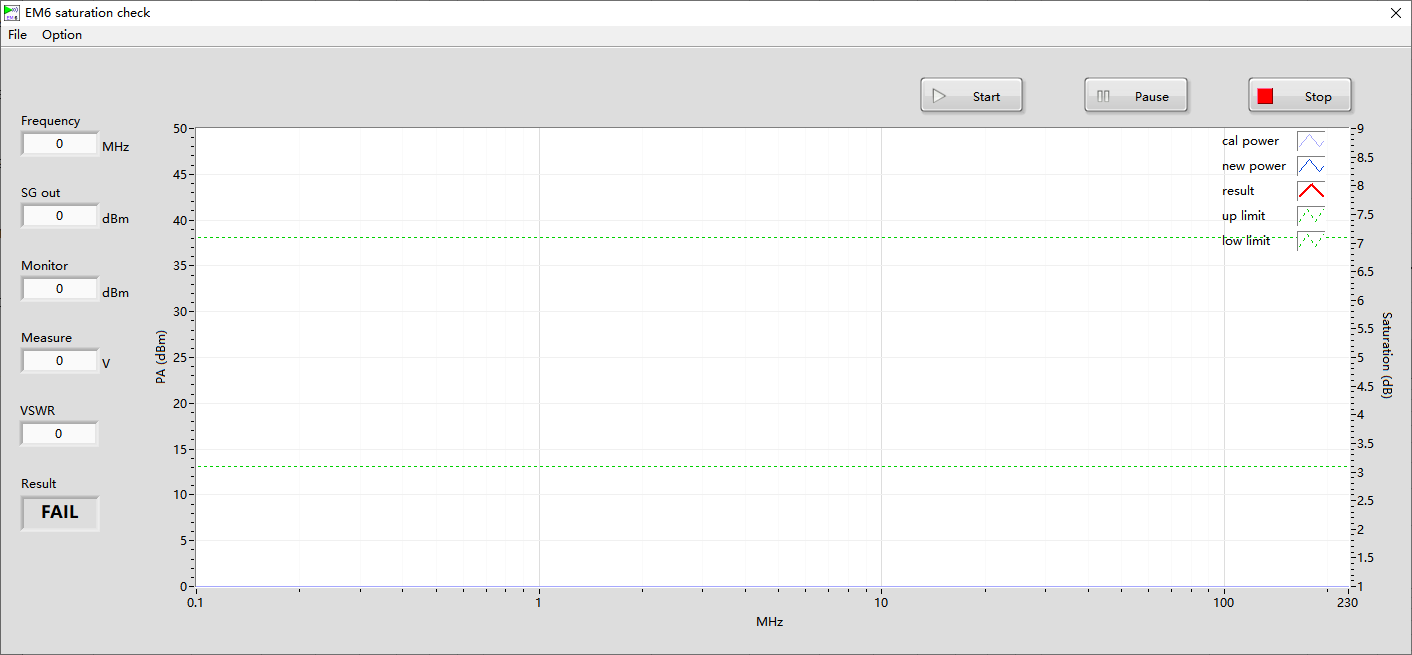Click the 'up limit' legend label
The image size is (1412, 655).
(x=1243, y=216)
